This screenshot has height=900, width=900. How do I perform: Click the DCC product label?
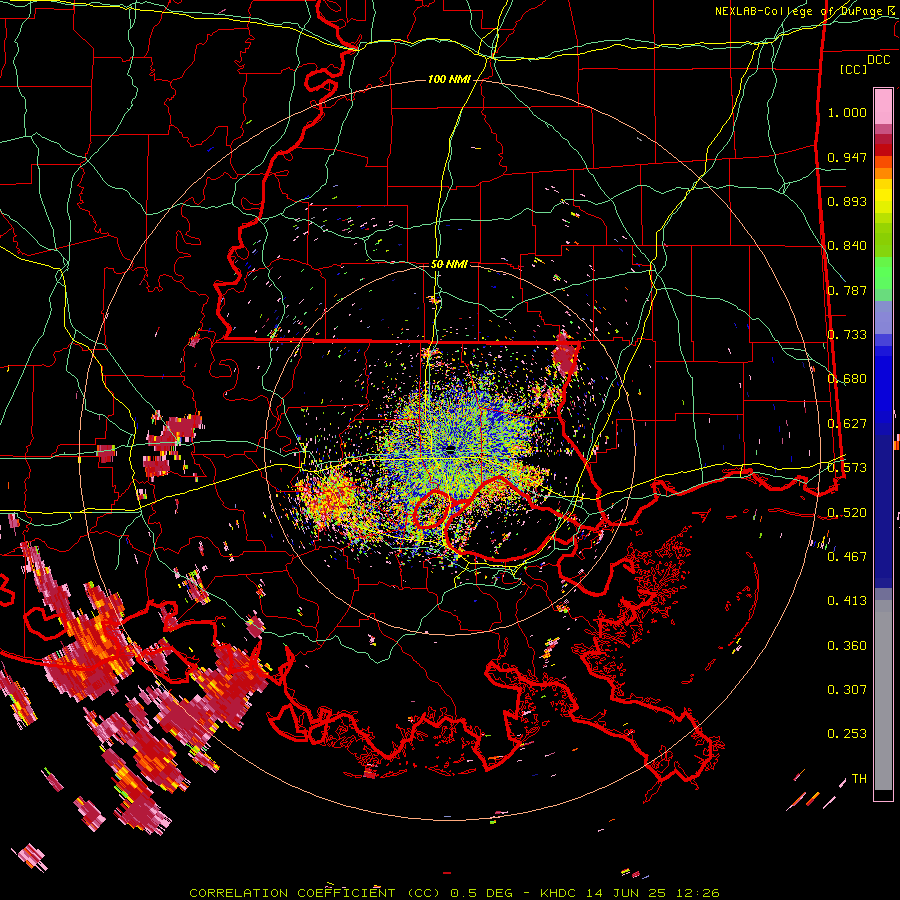click(x=878, y=60)
